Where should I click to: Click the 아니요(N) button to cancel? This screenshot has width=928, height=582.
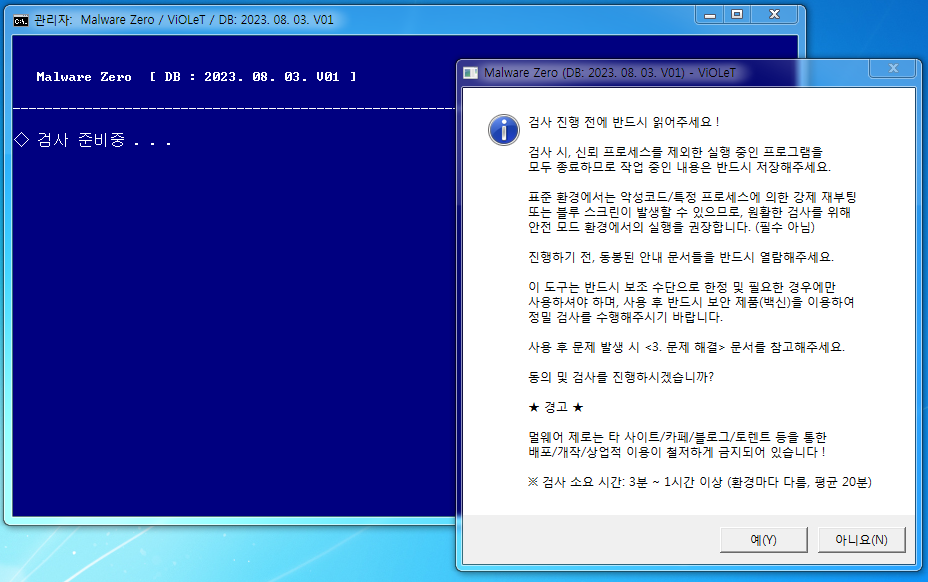[x=861, y=539]
